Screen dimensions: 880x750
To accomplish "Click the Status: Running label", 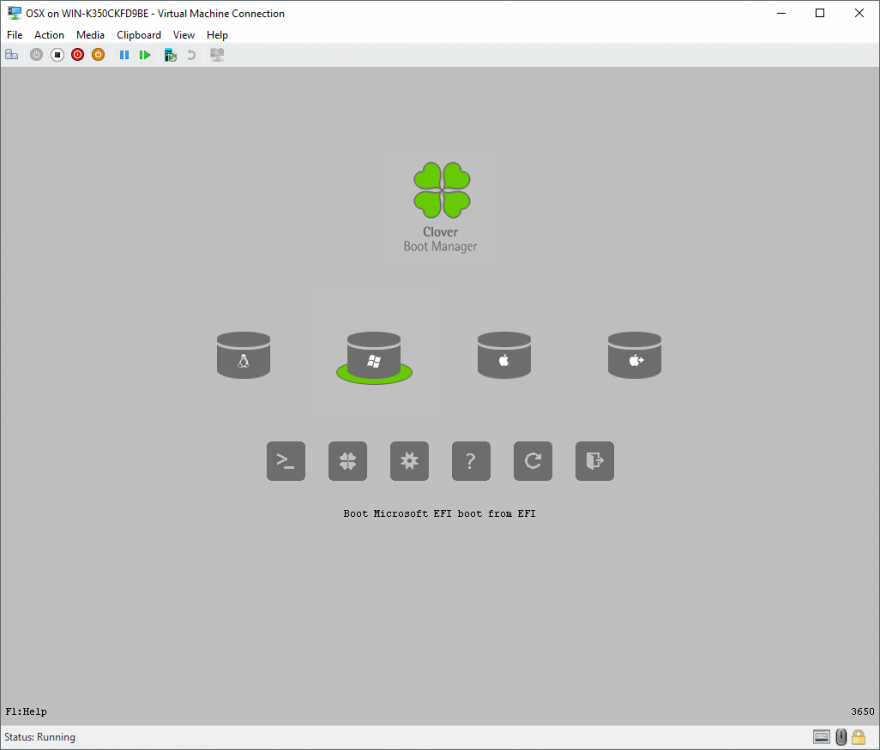I will (40, 737).
